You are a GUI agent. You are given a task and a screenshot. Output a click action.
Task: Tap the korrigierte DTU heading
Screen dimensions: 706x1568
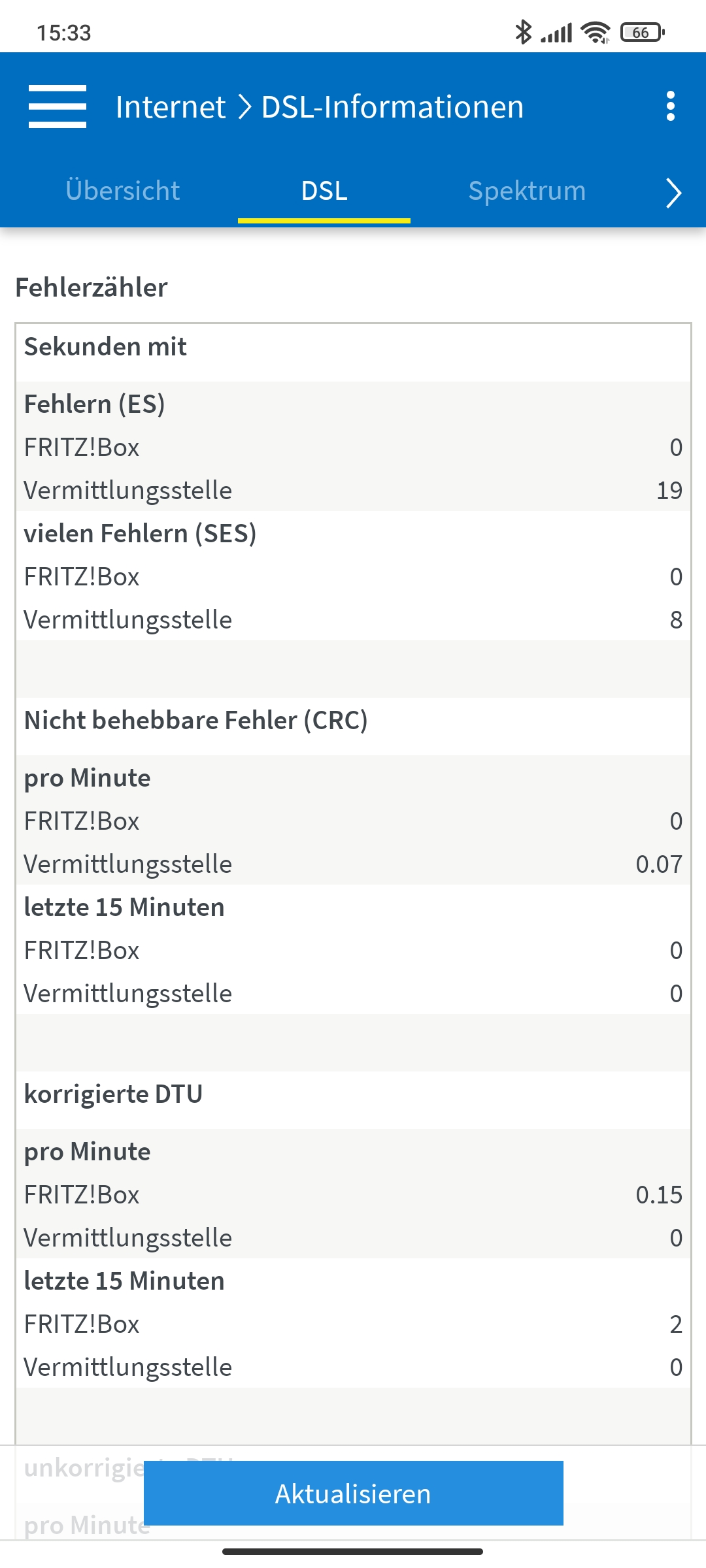click(114, 1094)
